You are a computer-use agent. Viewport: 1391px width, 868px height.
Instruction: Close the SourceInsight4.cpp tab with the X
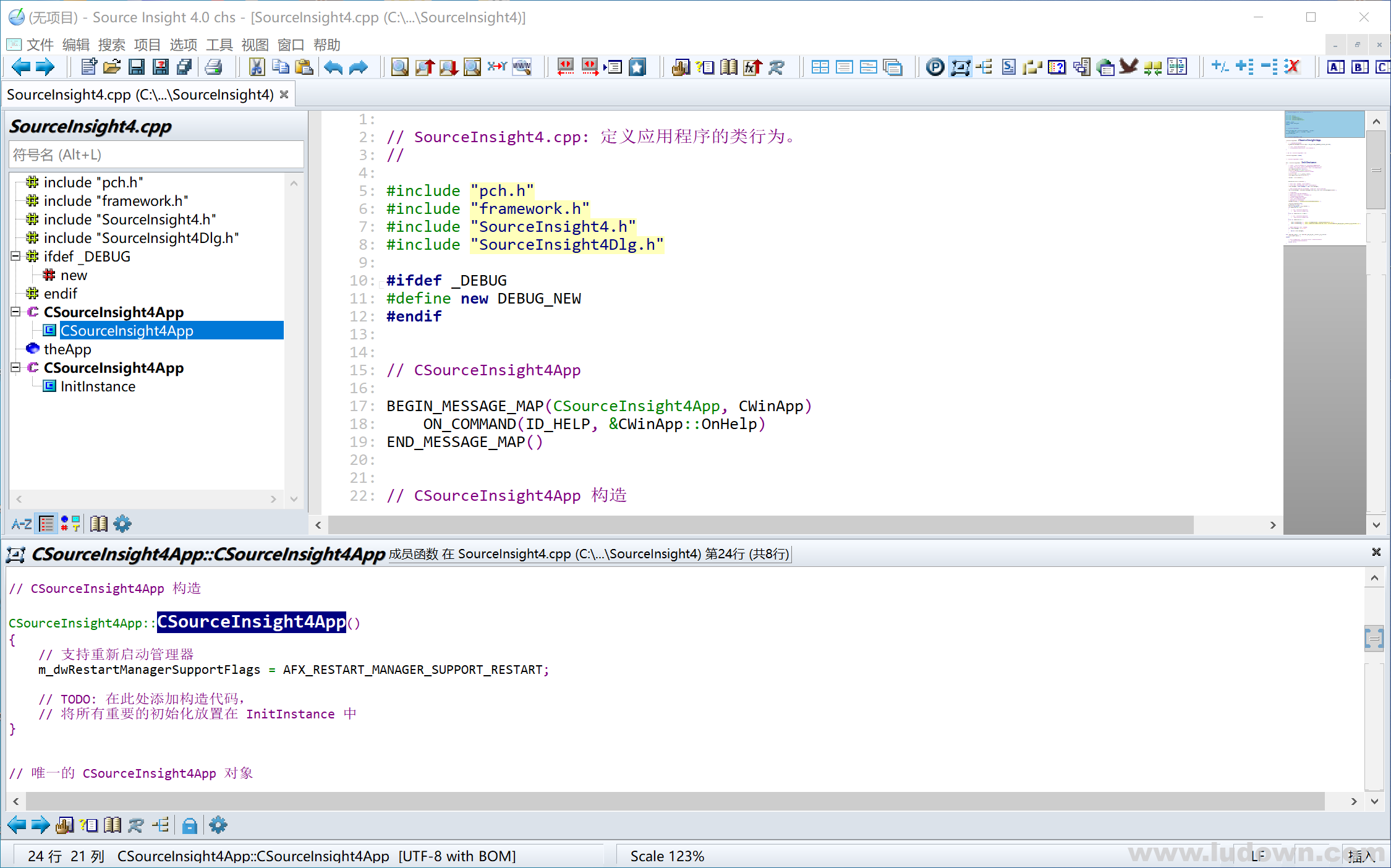[x=284, y=95]
